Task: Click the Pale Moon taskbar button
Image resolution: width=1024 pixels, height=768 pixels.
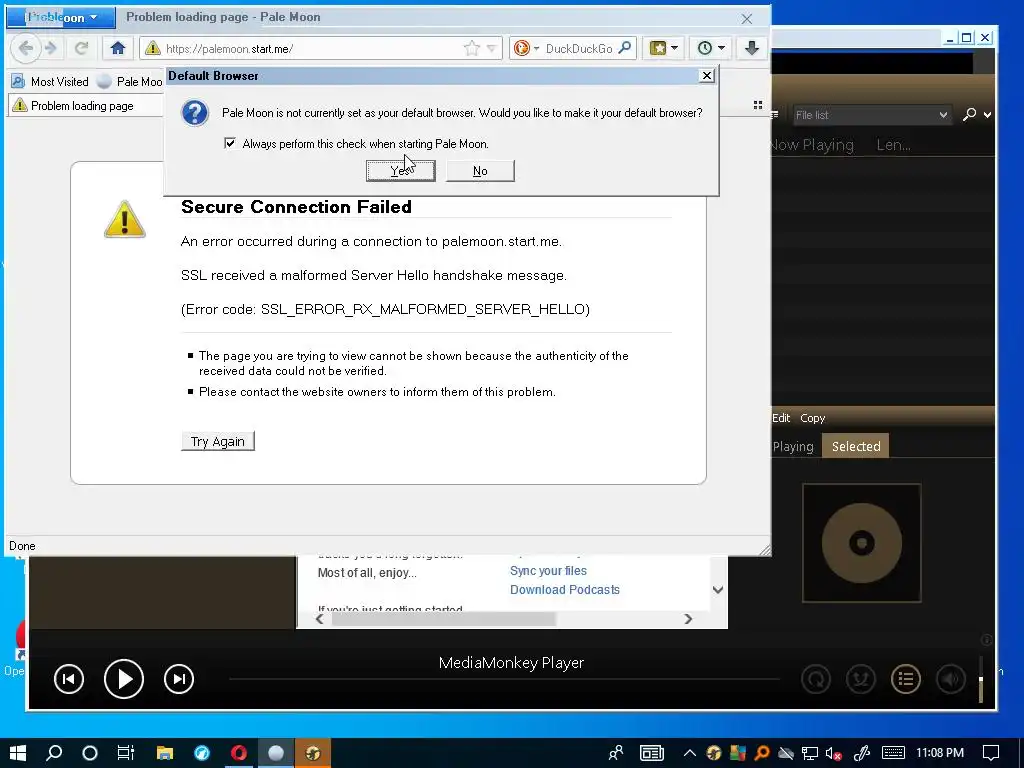Action: pos(276,753)
